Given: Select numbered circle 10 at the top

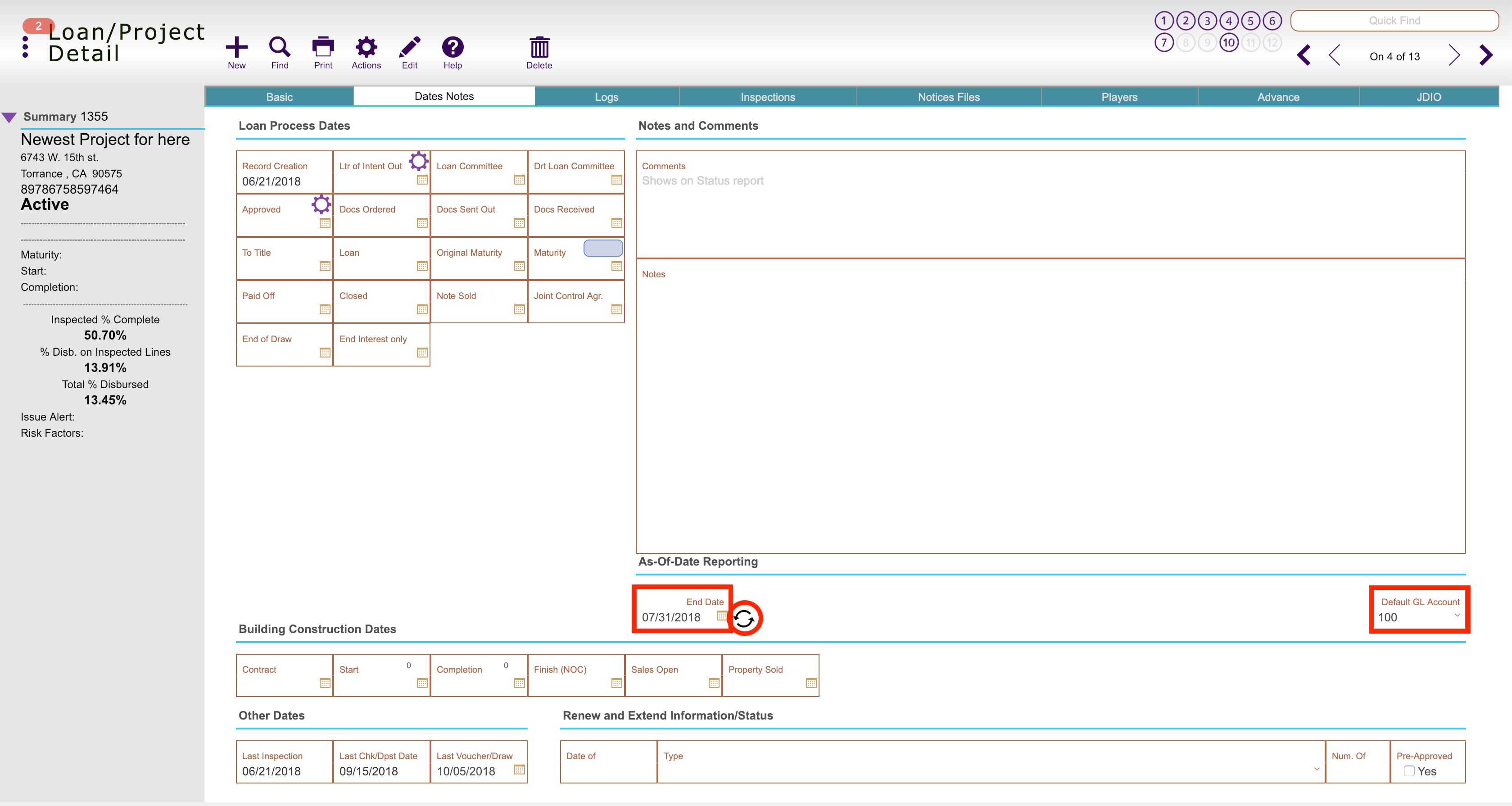Looking at the screenshot, I should 1228,42.
